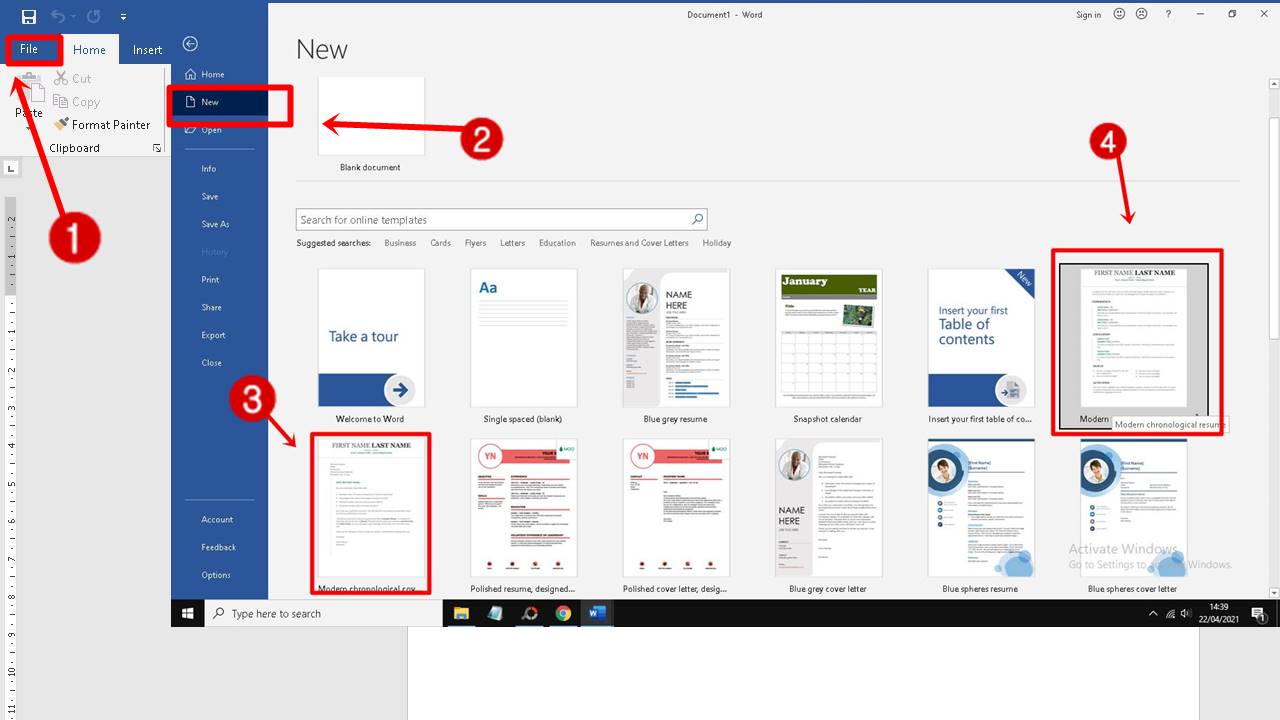1280x720 pixels.
Task: Click the Letters suggested search
Action: coord(512,243)
